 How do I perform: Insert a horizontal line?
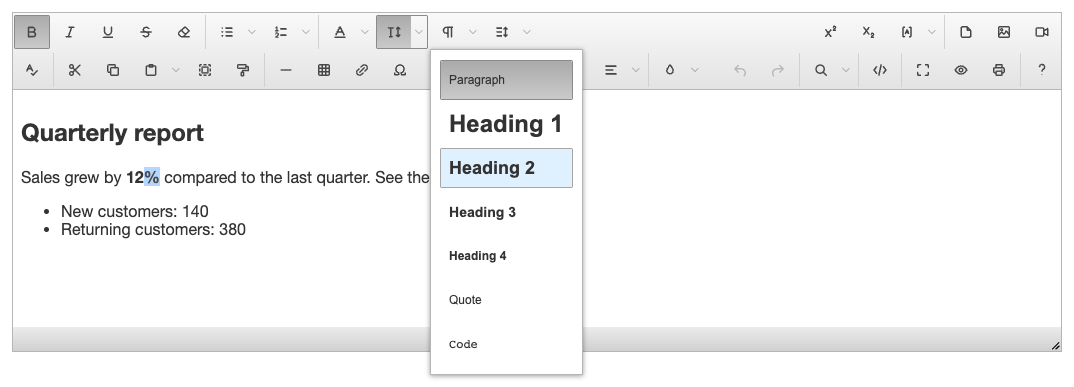[286, 70]
